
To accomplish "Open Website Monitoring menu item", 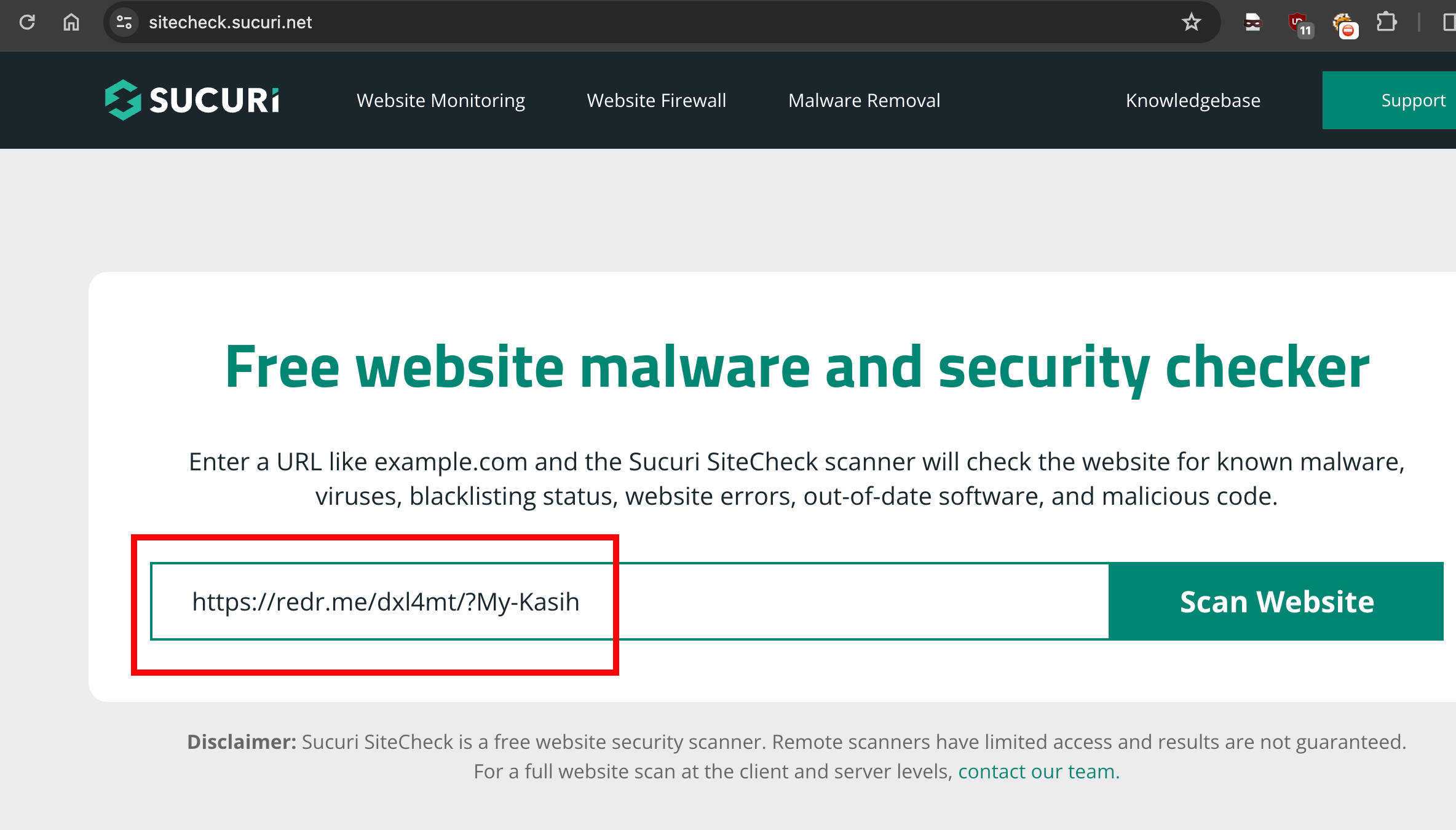I will point(441,100).
